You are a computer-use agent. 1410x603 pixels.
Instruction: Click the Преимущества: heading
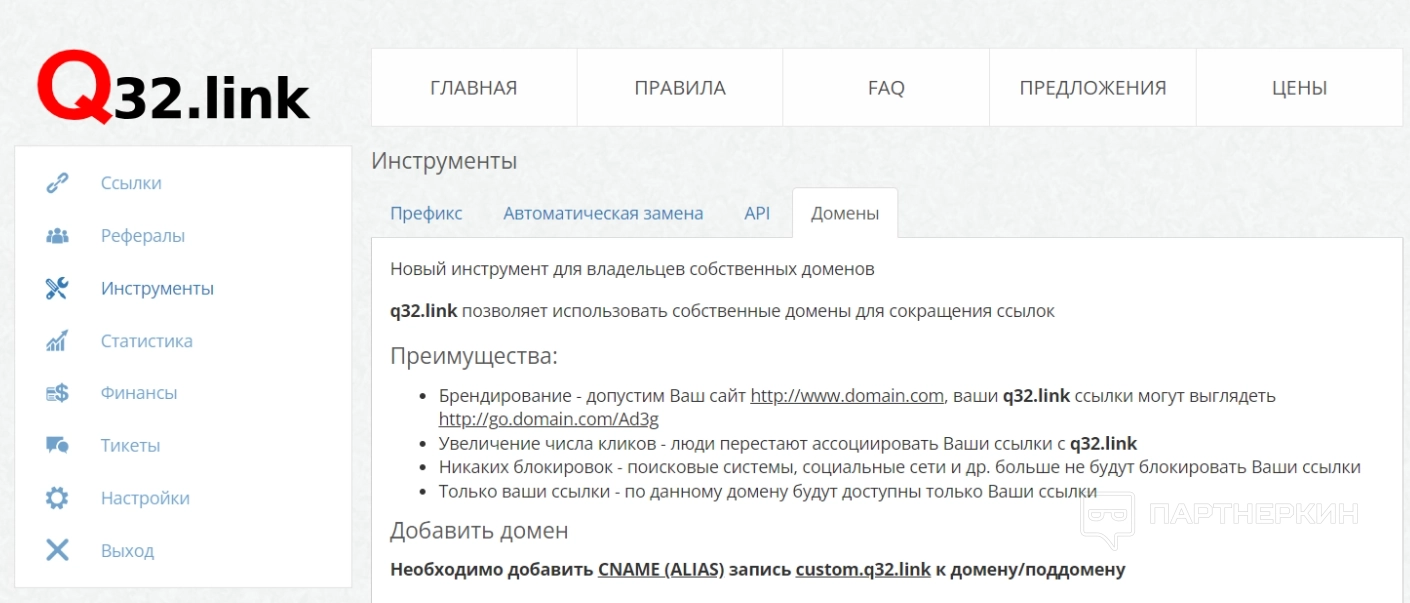click(x=474, y=356)
